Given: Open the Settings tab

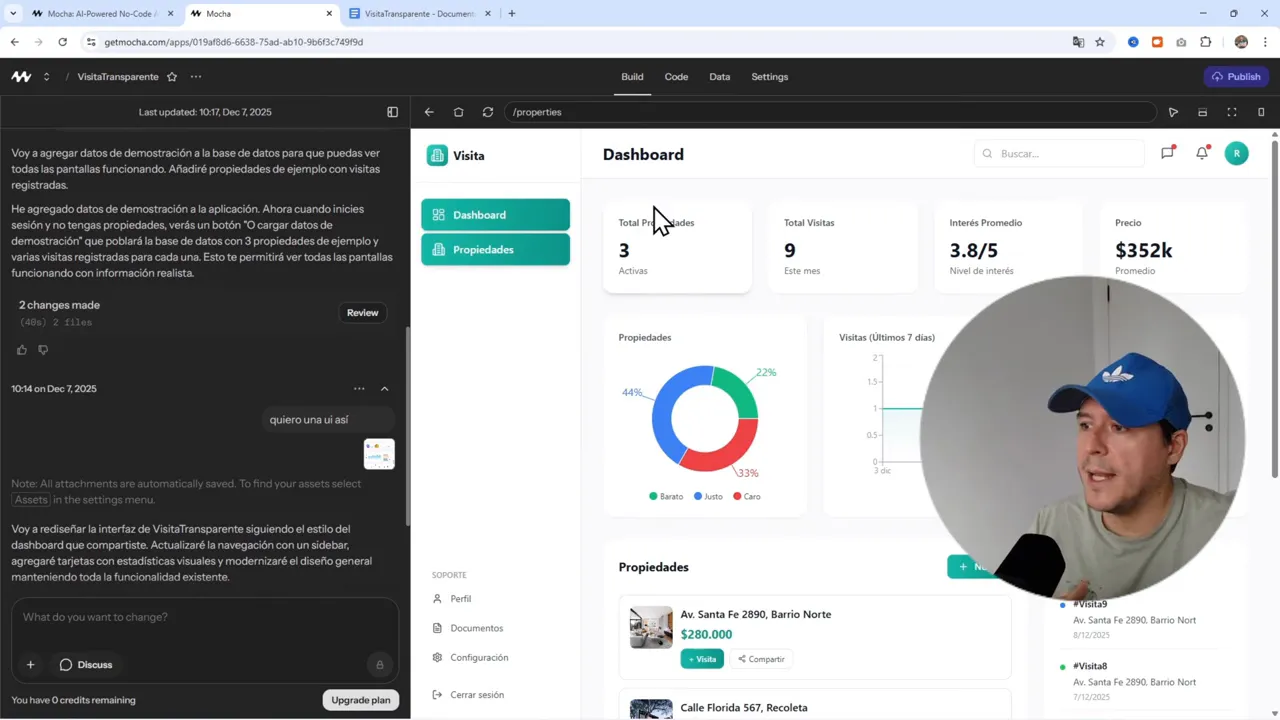Looking at the screenshot, I should pos(769,76).
